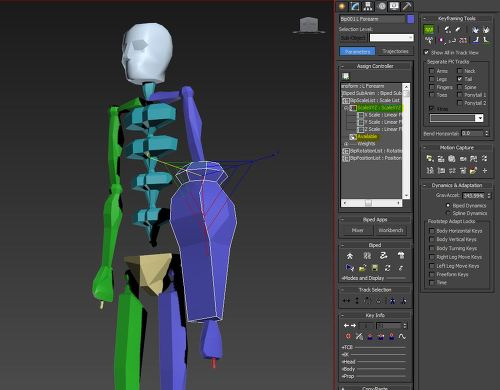Click the Biped Move All Mode icon
The height and width of the screenshot is (390, 500).
pos(401,268)
